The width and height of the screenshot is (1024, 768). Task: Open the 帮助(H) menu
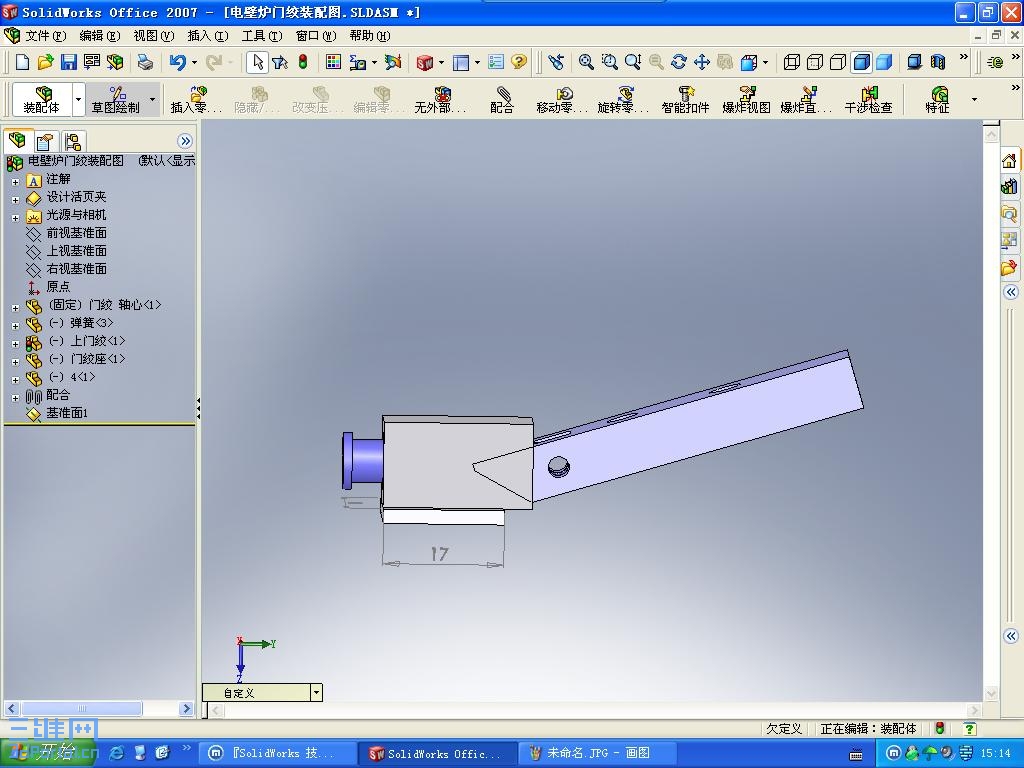pyautogui.click(x=370, y=35)
